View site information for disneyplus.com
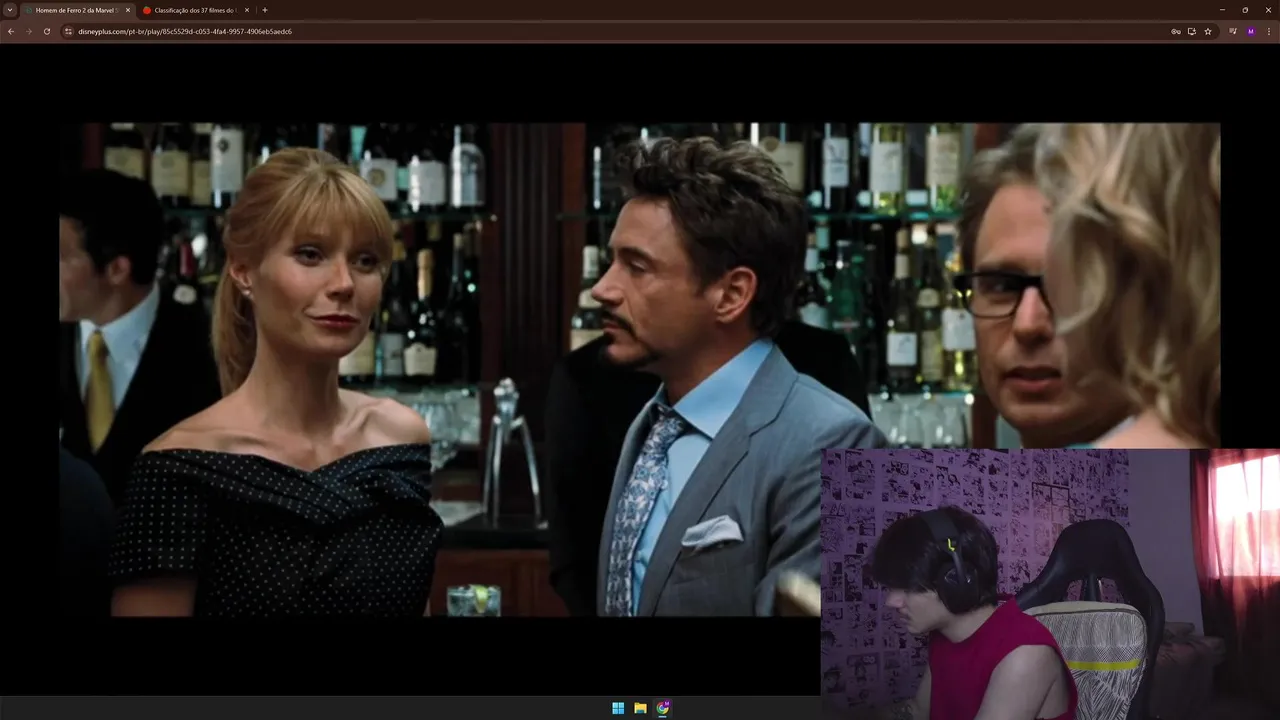The image size is (1280, 720). point(68,31)
